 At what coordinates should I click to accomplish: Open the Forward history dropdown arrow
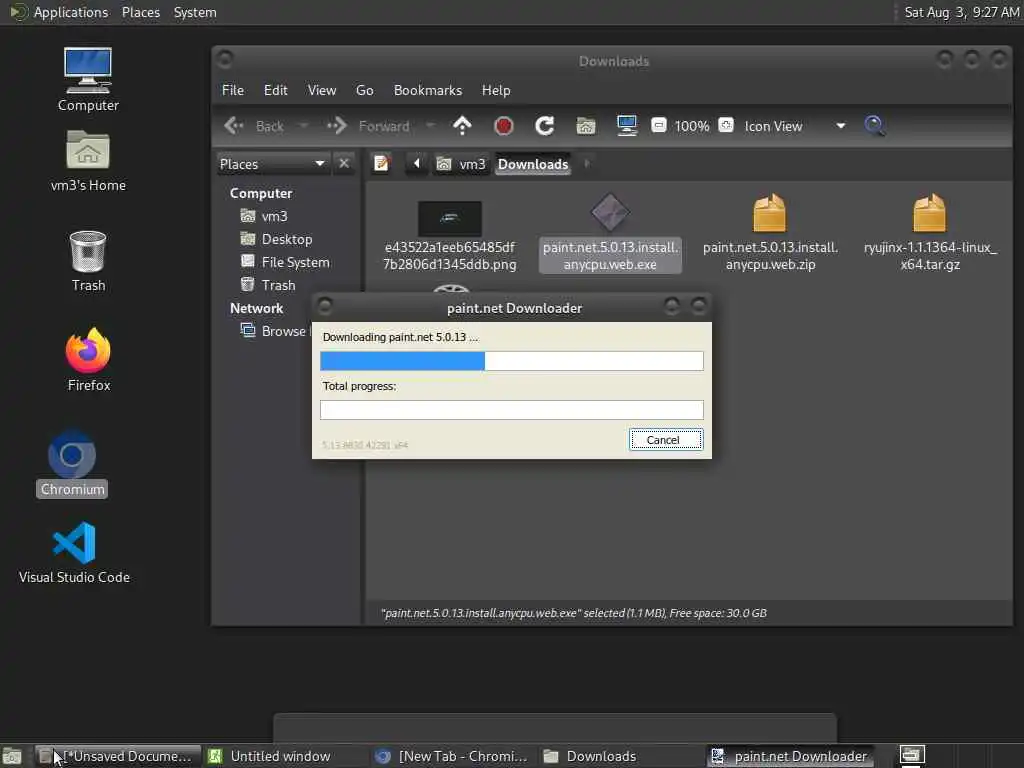(430, 125)
